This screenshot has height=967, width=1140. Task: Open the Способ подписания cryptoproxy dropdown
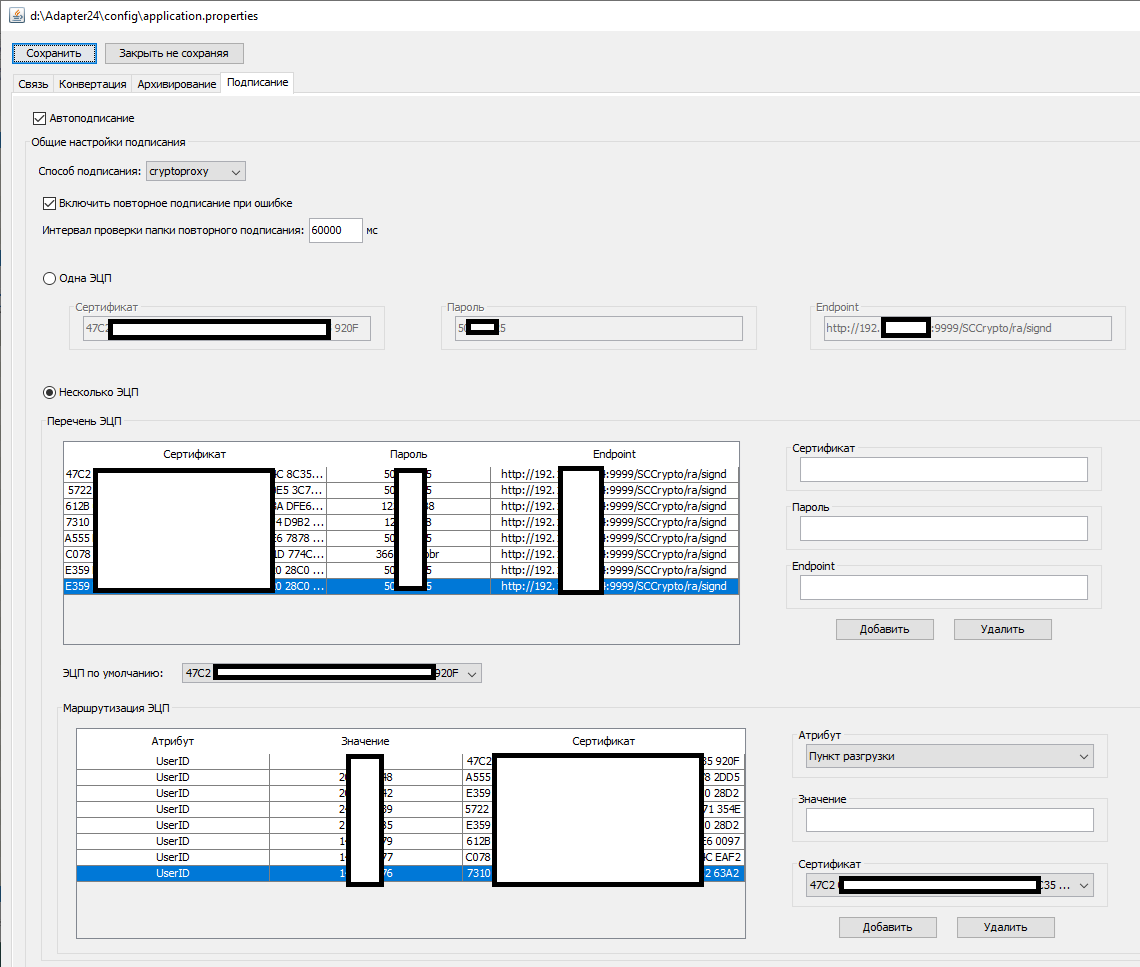click(196, 171)
